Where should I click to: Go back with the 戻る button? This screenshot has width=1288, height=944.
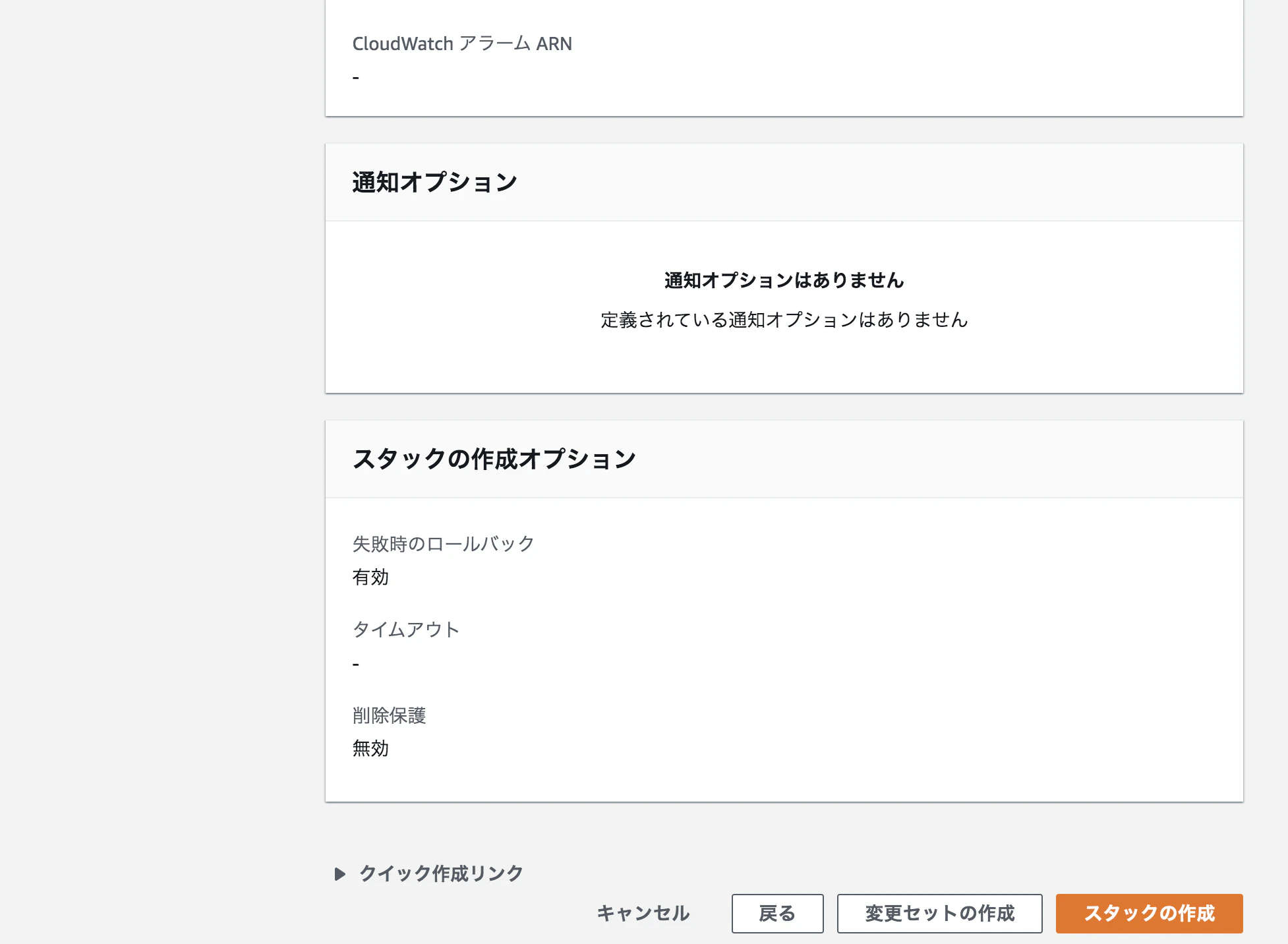click(x=777, y=913)
